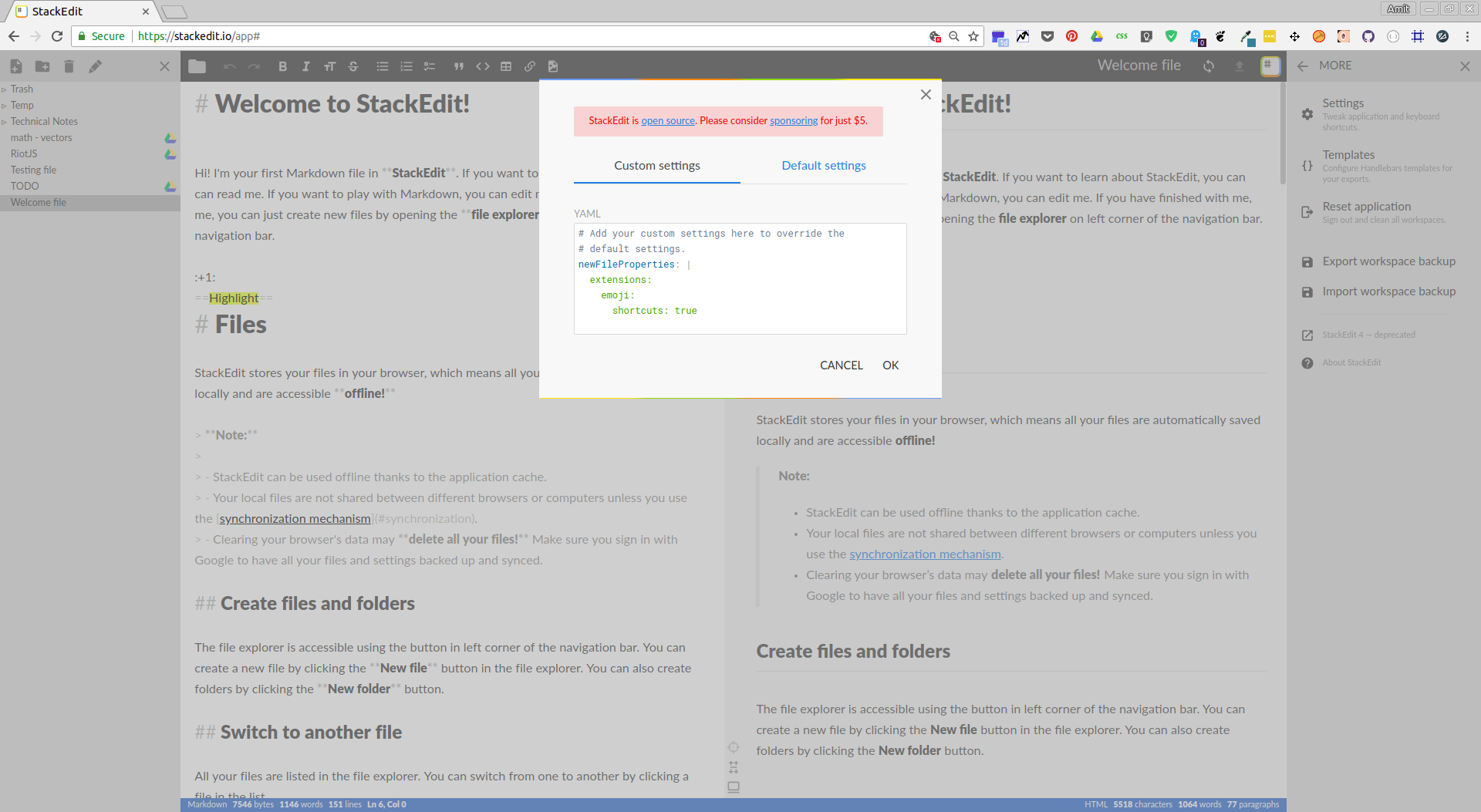This screenshot has height=812, width=1481.
Task: Select Import workspace backup
Action: (1381, 291)
